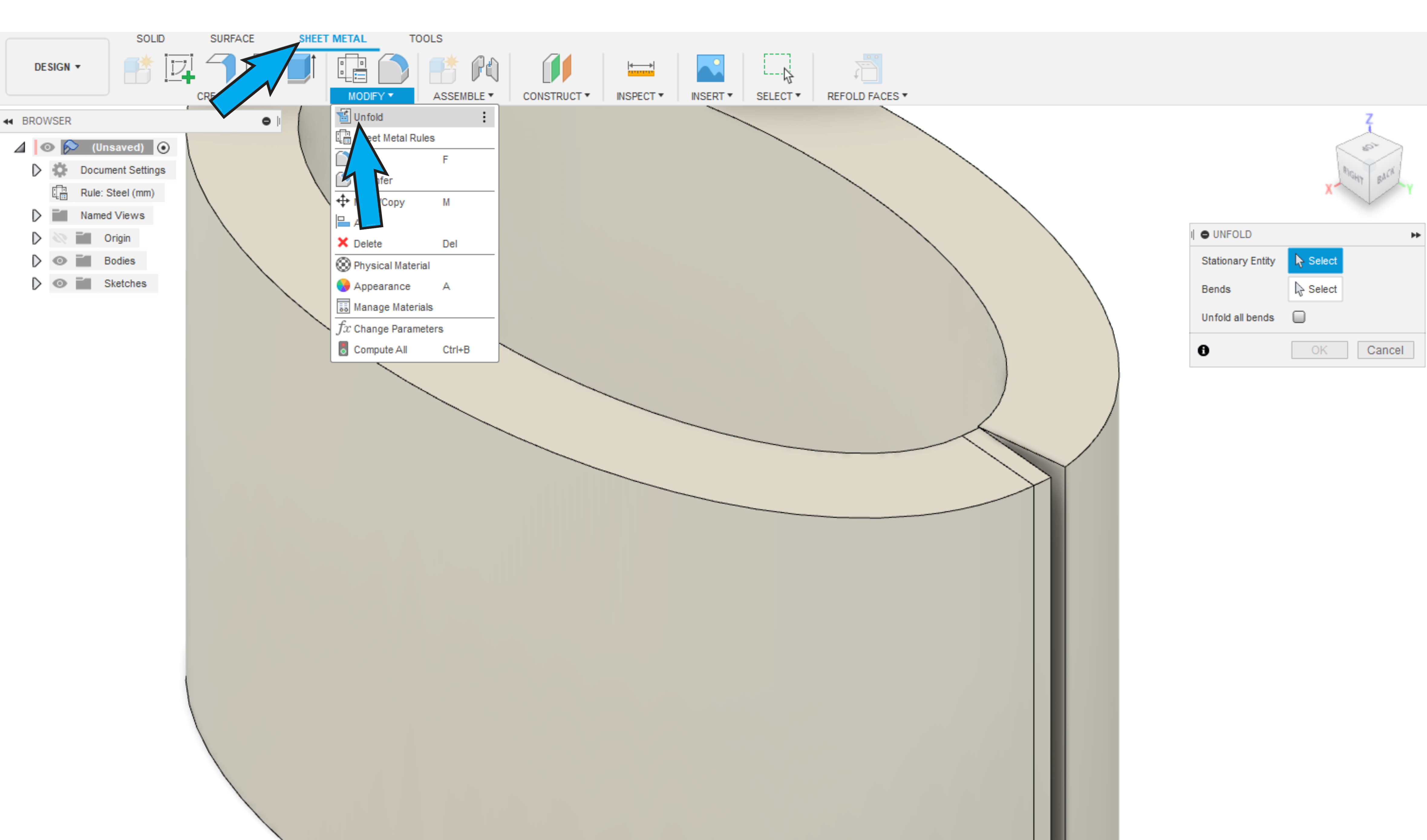Show the hidden Origin folder
The image size is (1427, 840).
tap(60, 238)
